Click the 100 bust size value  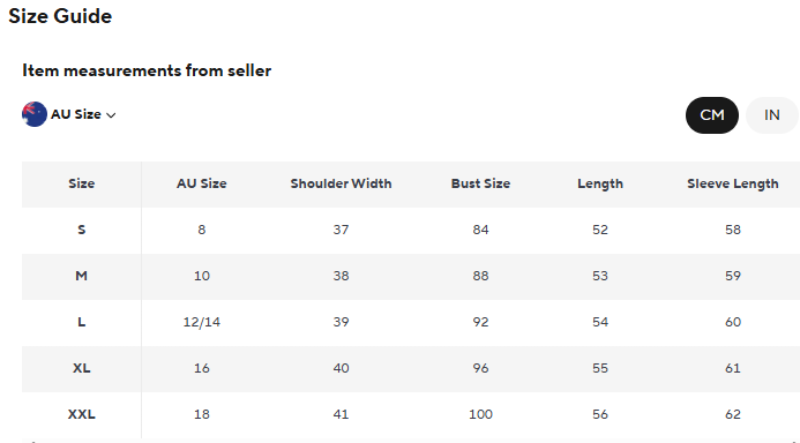481,414
